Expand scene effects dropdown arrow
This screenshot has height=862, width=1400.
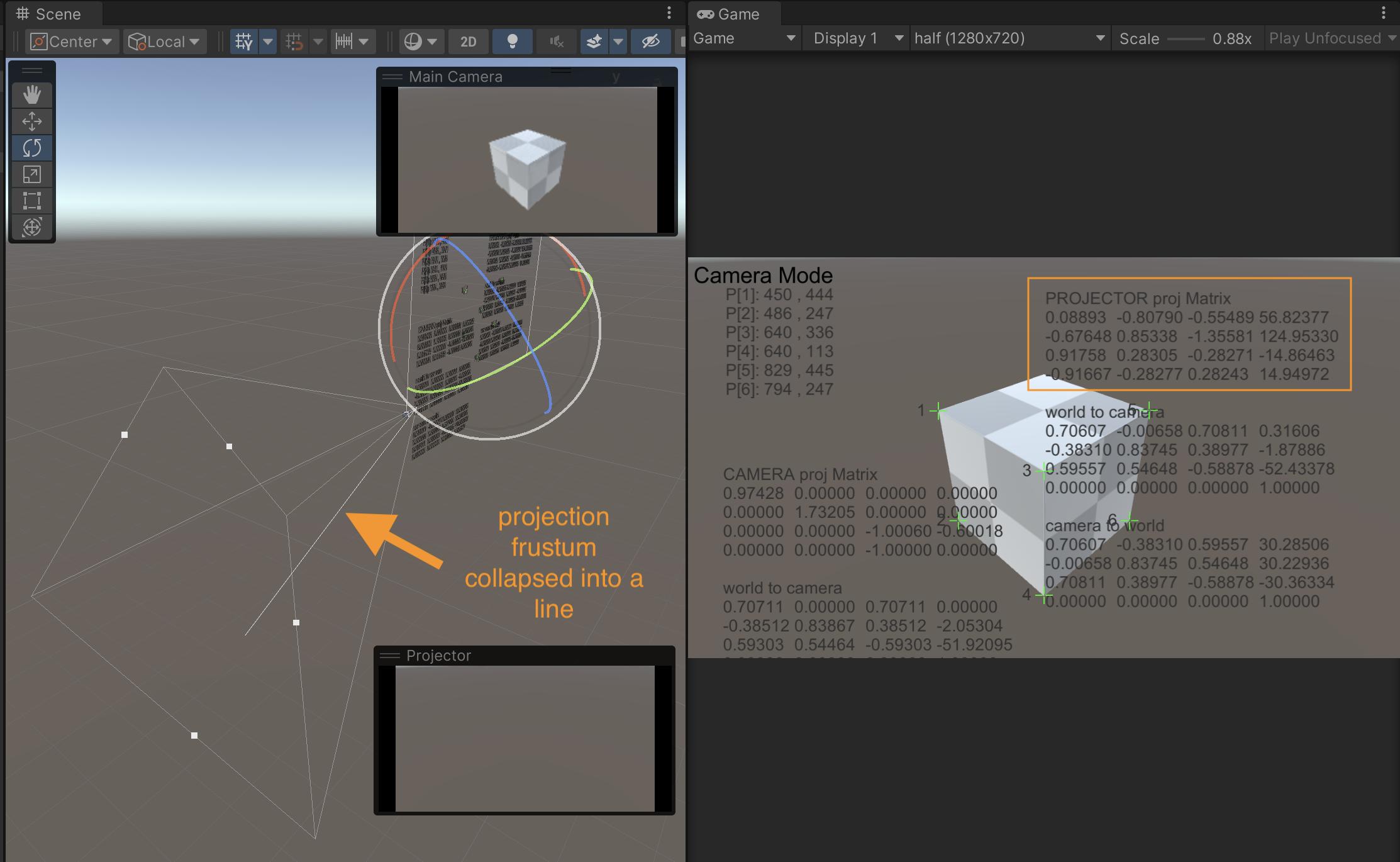pyautogui.click(x=618, y=42)
